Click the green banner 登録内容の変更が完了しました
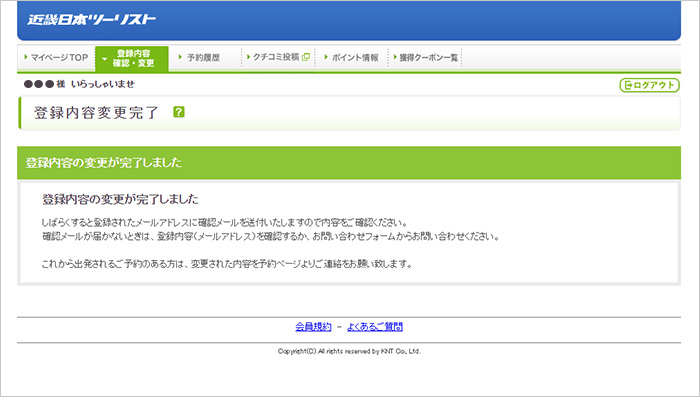Screen dimensions: 700x397 [349, 163]
